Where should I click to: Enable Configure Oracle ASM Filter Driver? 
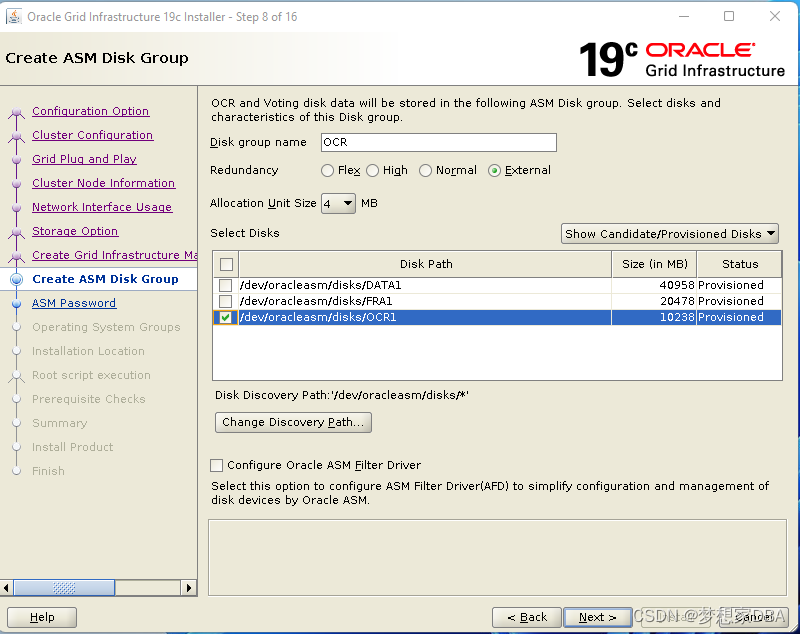click(216, 465)
